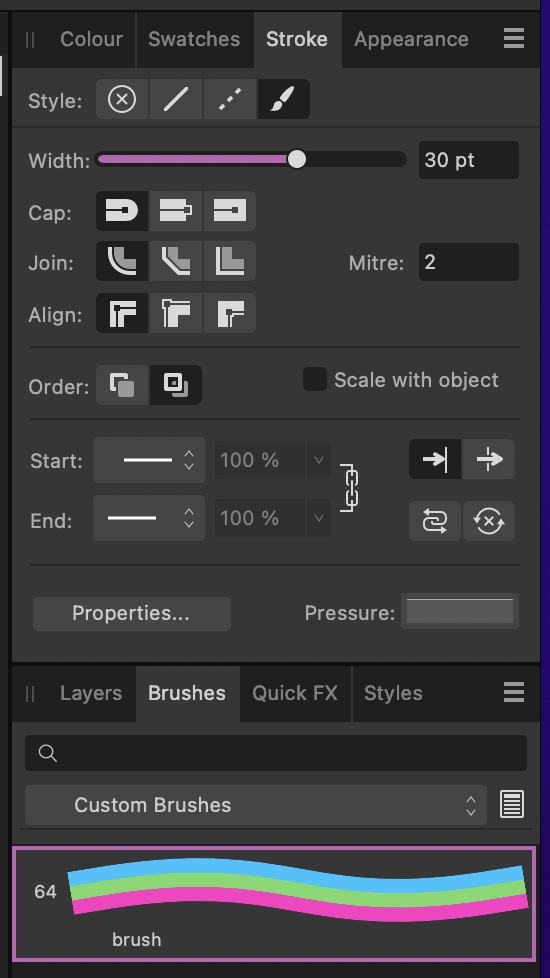Open the Start arrowhead style dropdown
The height and width of the screenshot is (978, 550).
(x=149, y=460)
